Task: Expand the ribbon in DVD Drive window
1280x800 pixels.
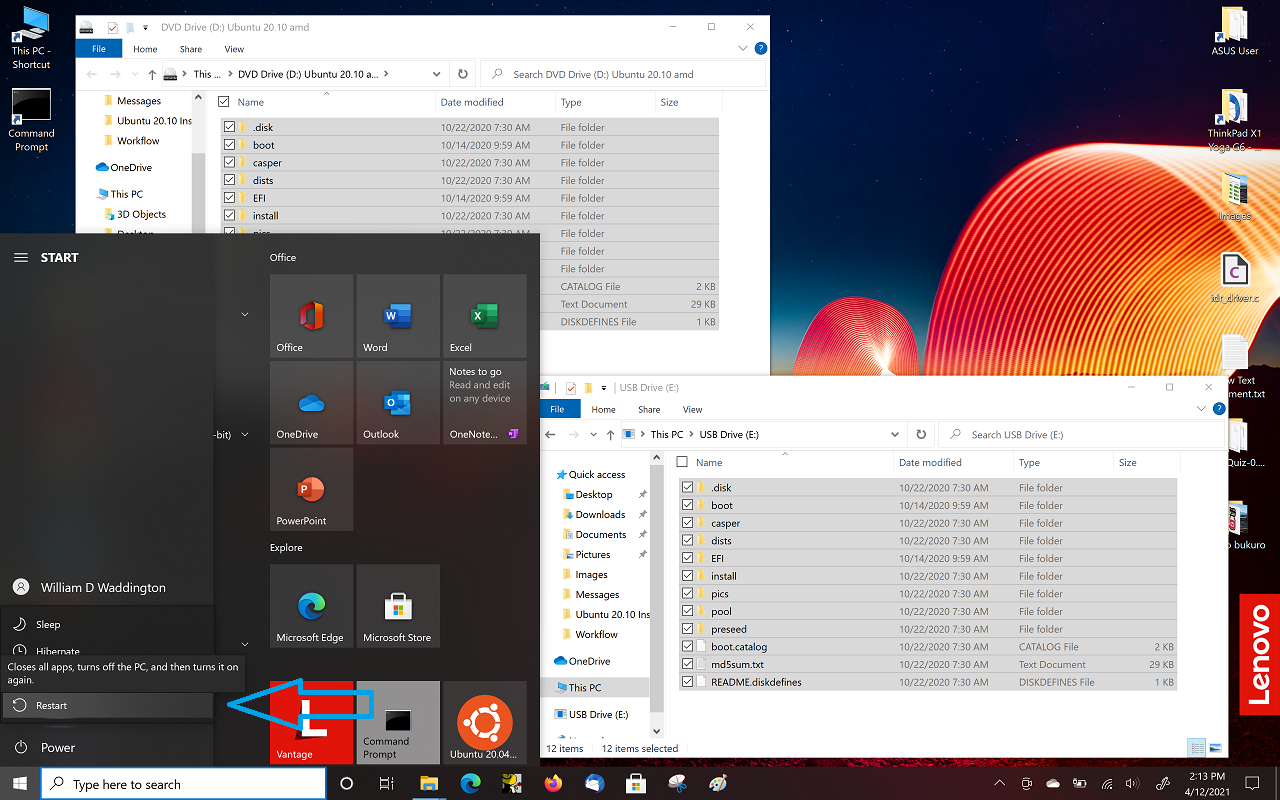Action: coord(744,48)
